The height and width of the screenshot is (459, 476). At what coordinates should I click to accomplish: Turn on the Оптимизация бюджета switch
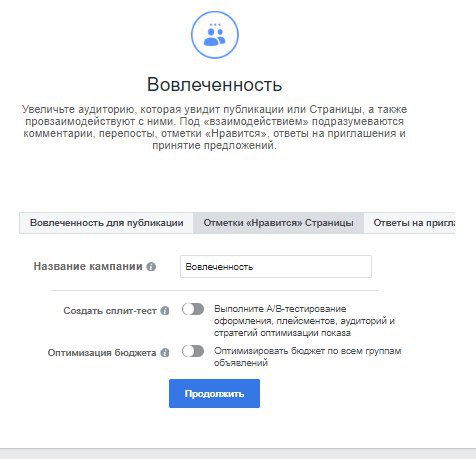click(193, 351)
